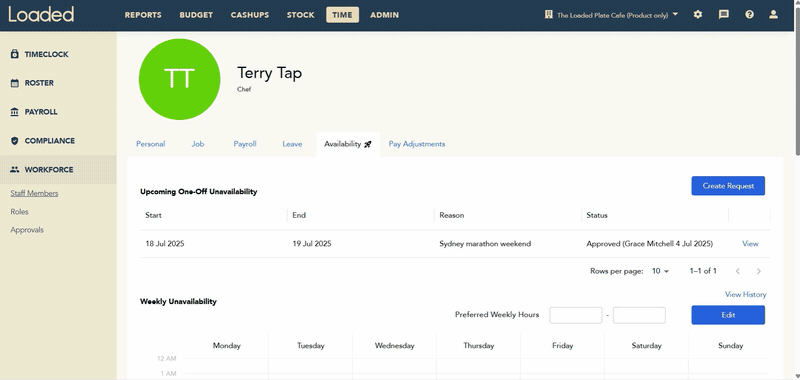Click the 1–1 of 1 pagination text
Image resolution: width=800 pixels, height=380 pixels.
703,271
